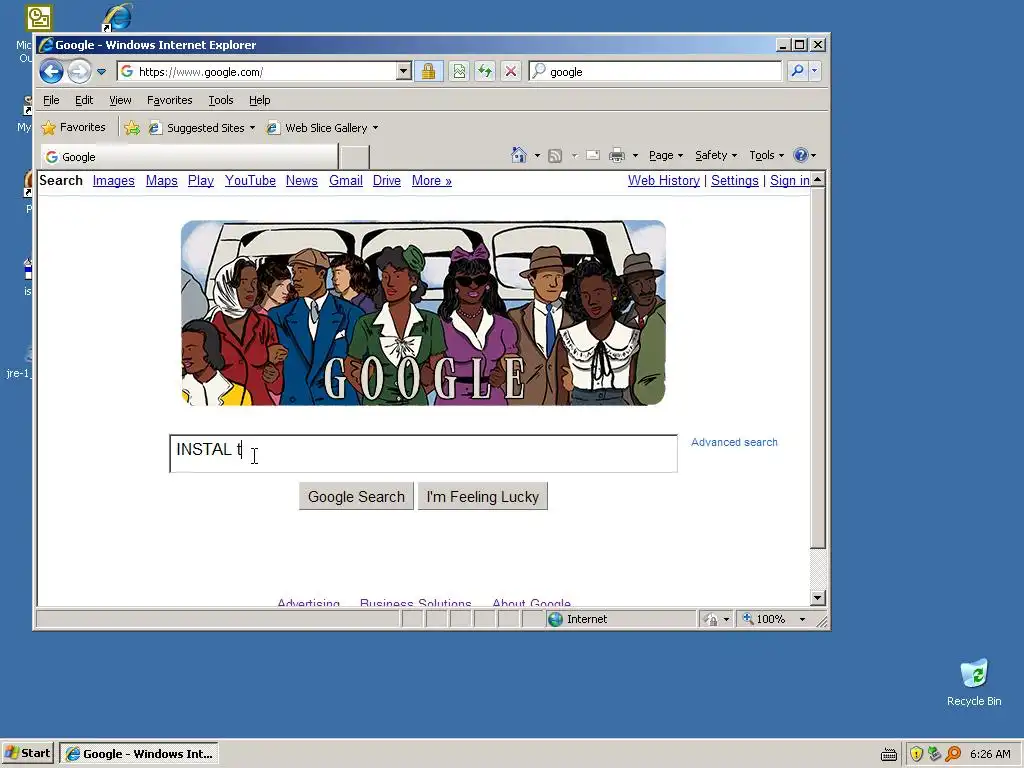Open the Safety menu in command bar

point(716,155)
